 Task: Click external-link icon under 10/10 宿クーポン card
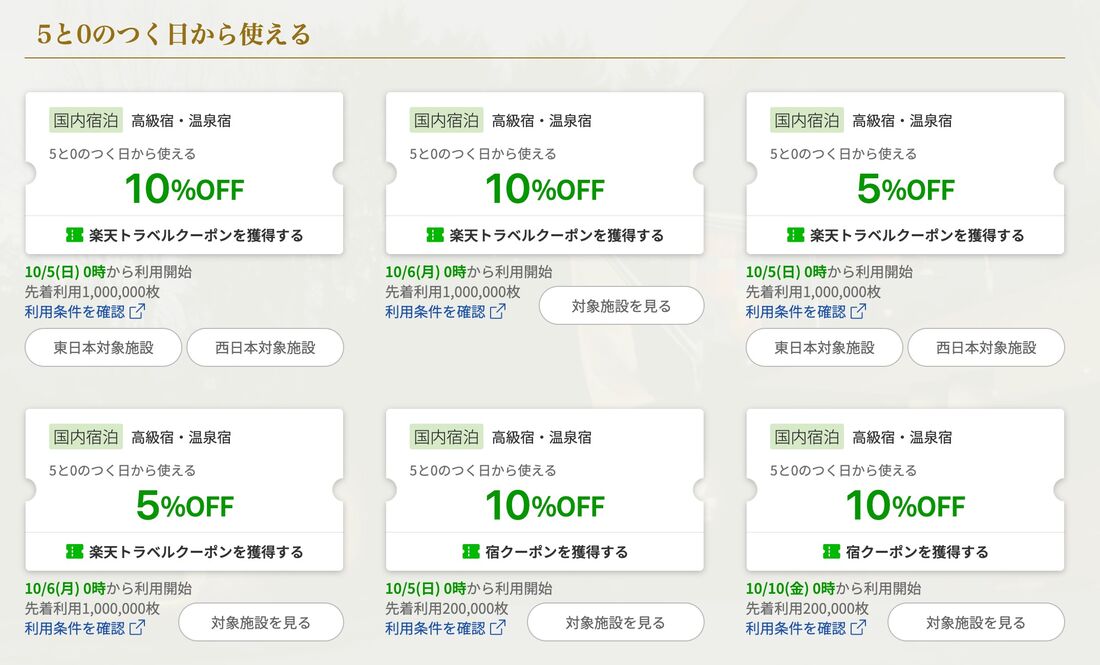point(858,628)
